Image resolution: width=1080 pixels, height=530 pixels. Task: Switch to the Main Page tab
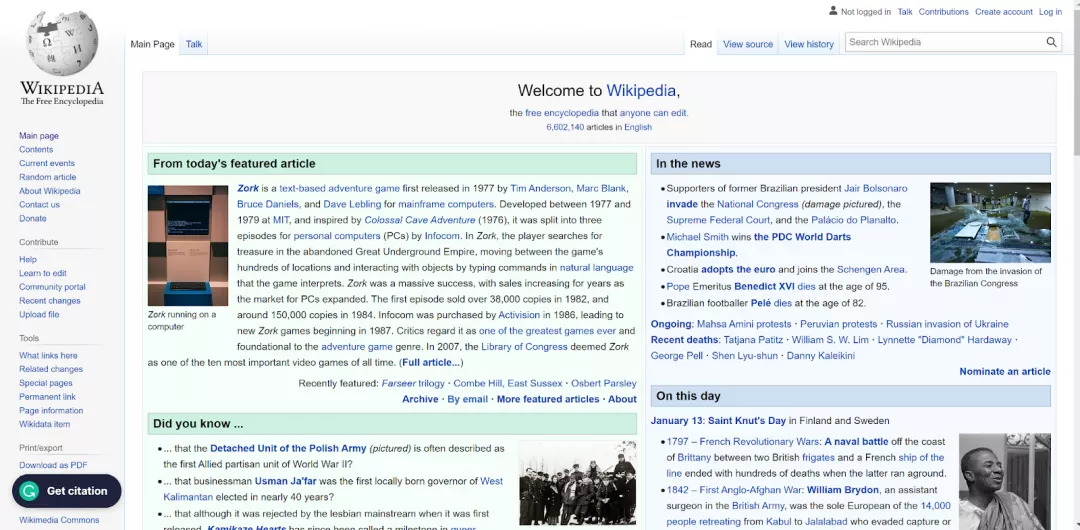click(152, 44)
